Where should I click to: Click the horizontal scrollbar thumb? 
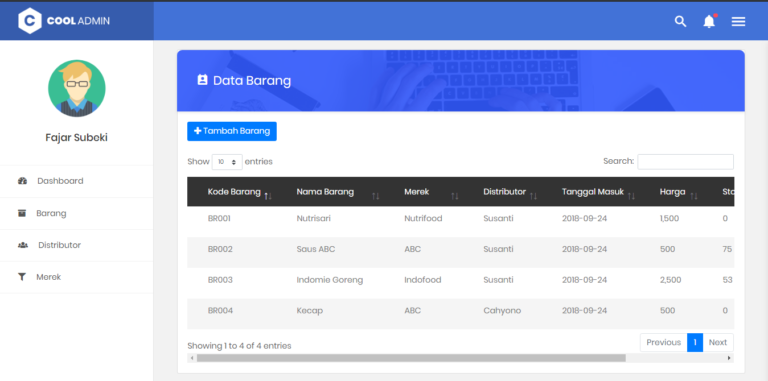pos(411,358)
